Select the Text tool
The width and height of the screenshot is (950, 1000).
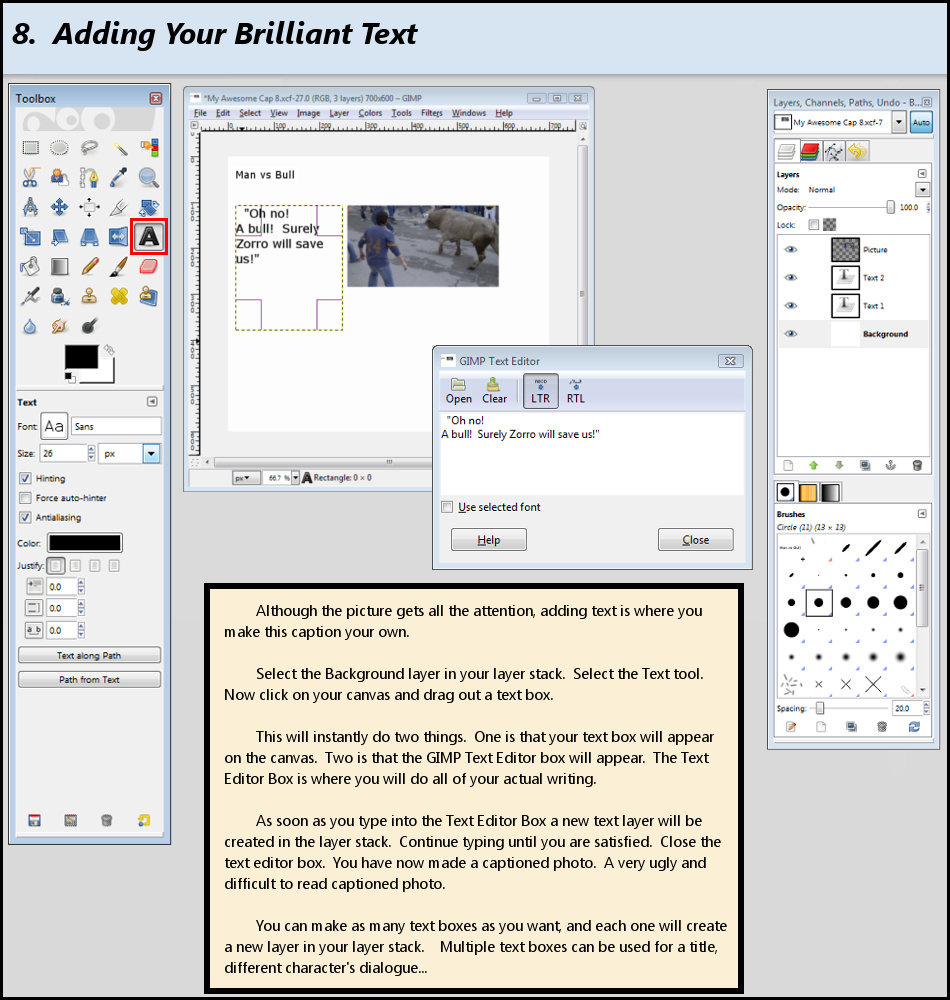[149, 237]
